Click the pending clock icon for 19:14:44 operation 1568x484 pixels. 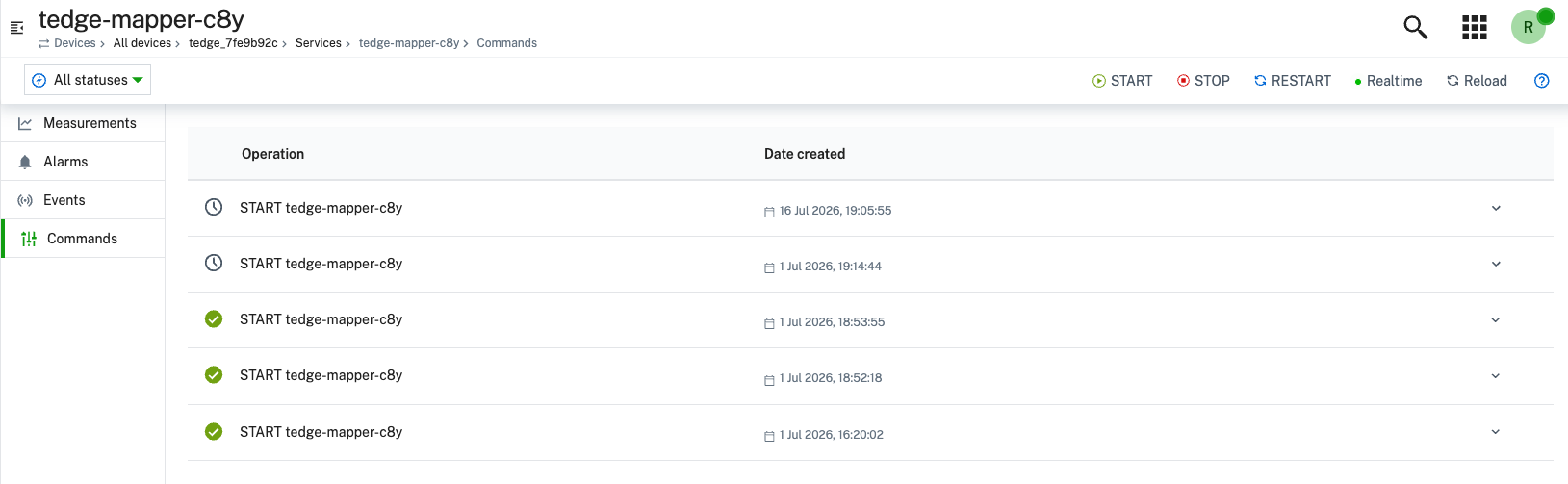tap(214, 263)
